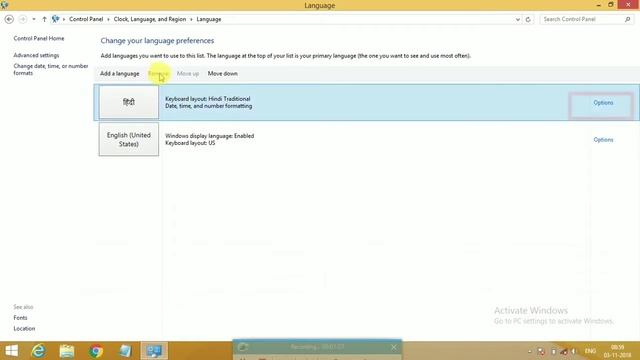
Task: Open Change date, time, or number formats
Action: click(51, 69)
